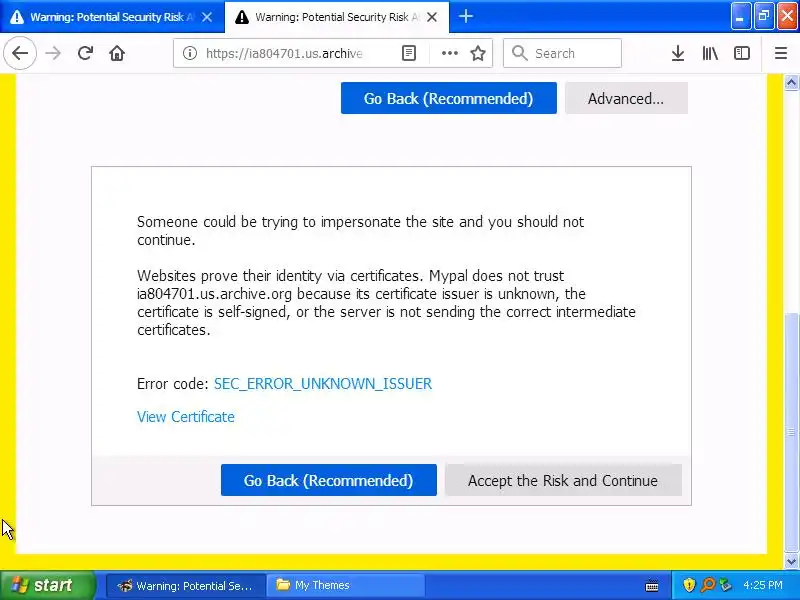
Task: Click top Go Back (Recommended) button
Action: (448, 98)
